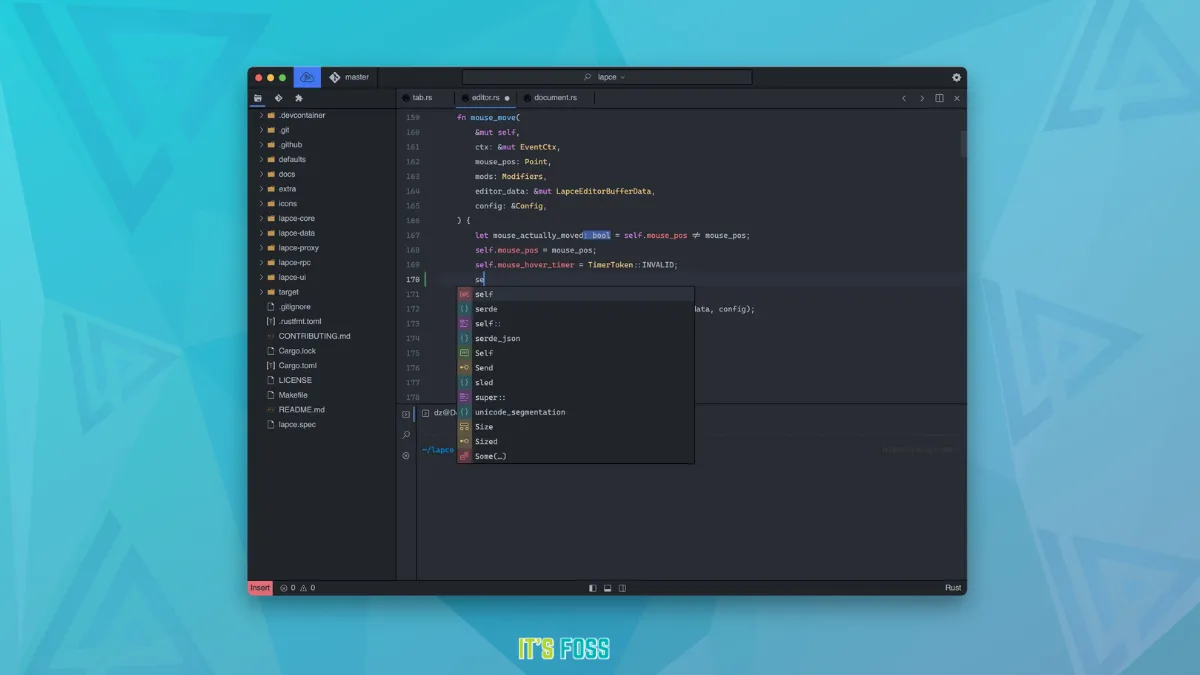Choose the 'Sized' completion suggestion
Viewport: 1200px width, 675px height.
[575, 441]
